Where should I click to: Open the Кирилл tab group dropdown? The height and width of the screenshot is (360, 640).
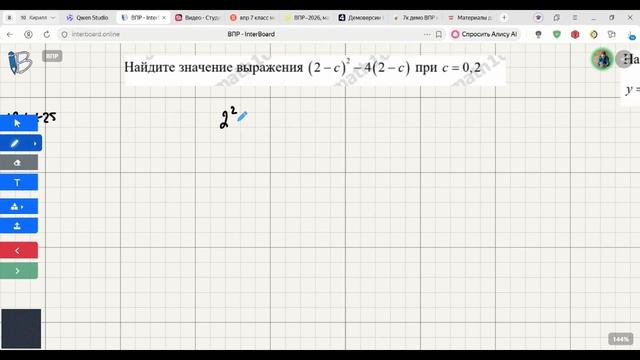(x=37, y=18)
